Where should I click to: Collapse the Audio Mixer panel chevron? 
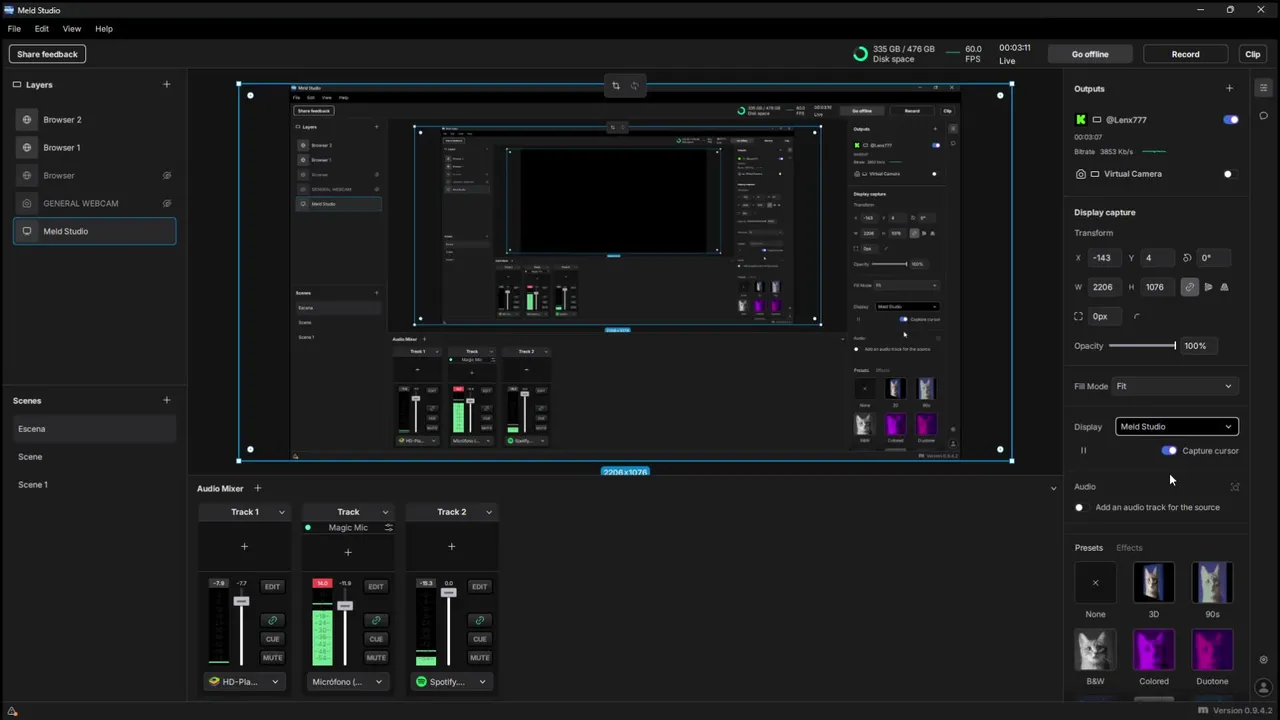(x=1053, y=489)
